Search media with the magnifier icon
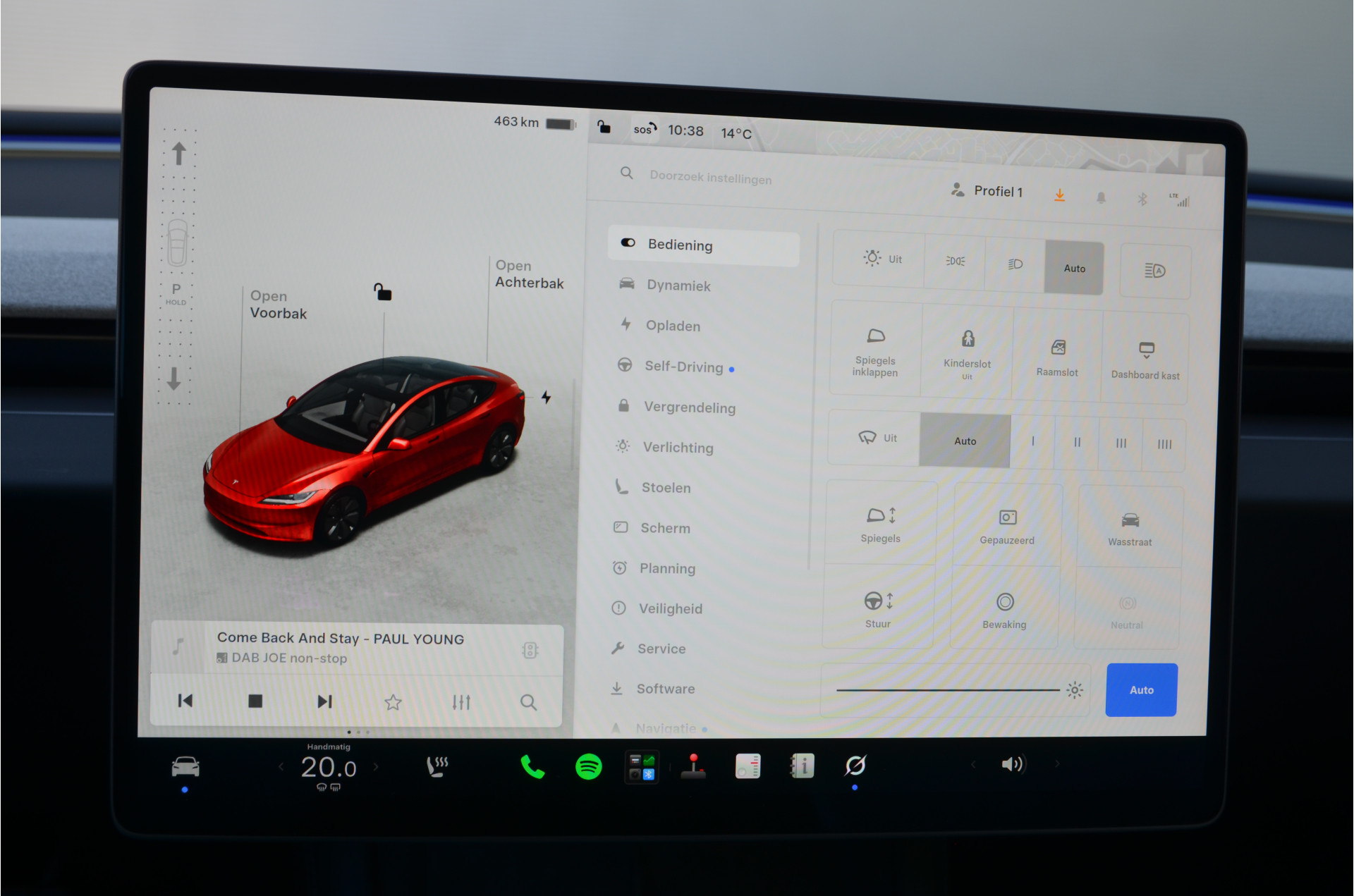 pos(528,702)
